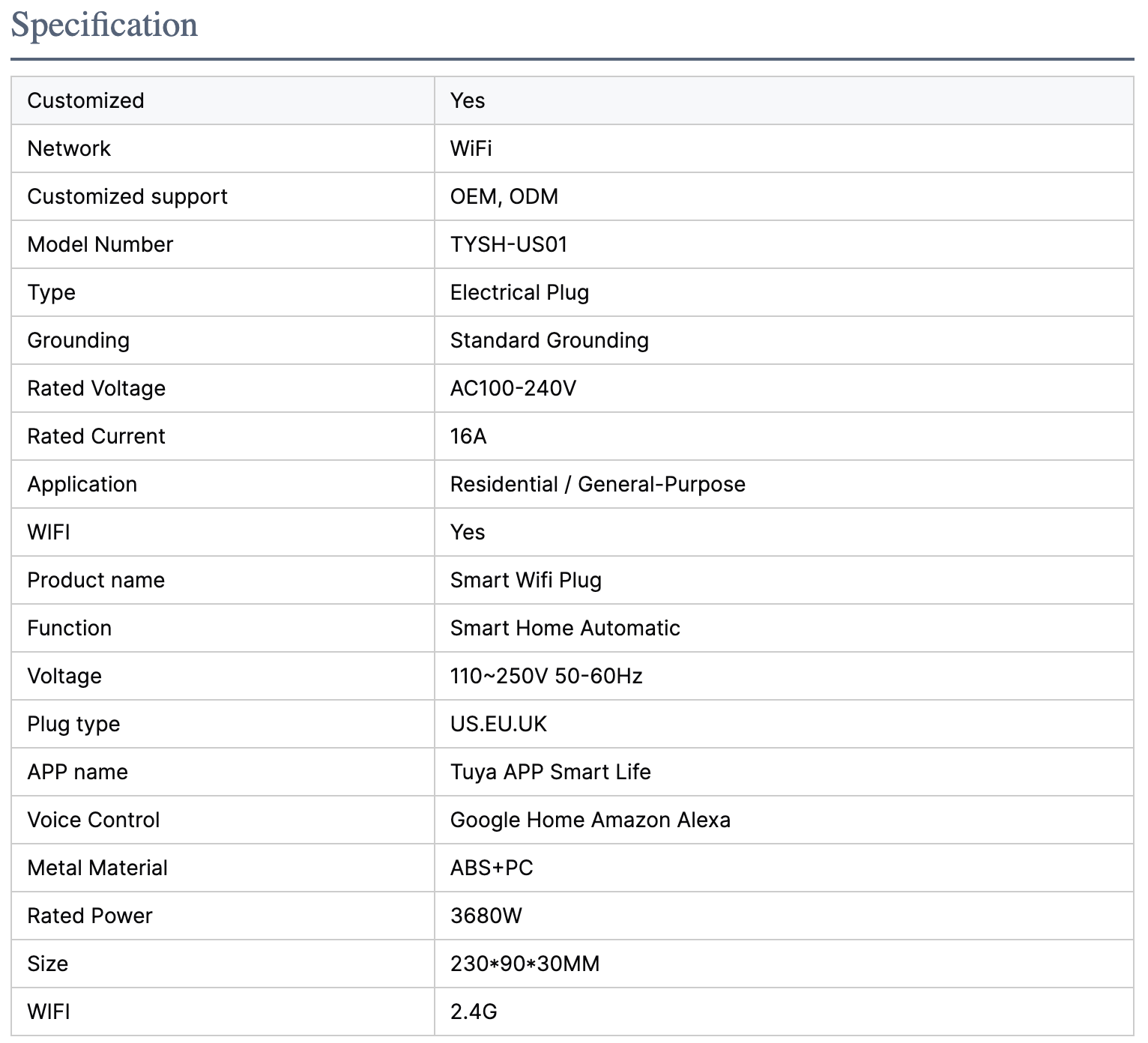
Task: Click the Standard Grounding value
Action: [x=549, y=340]
